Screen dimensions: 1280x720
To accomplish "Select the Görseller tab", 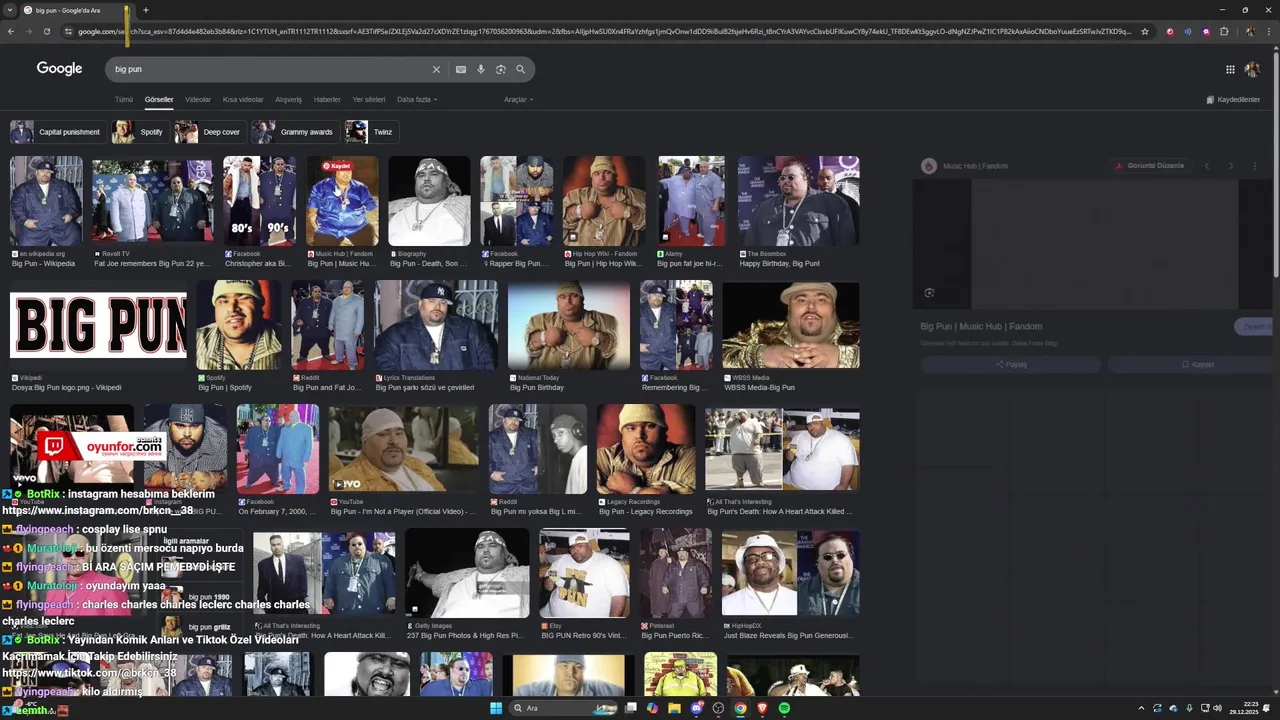I will [x=159, y=100].
